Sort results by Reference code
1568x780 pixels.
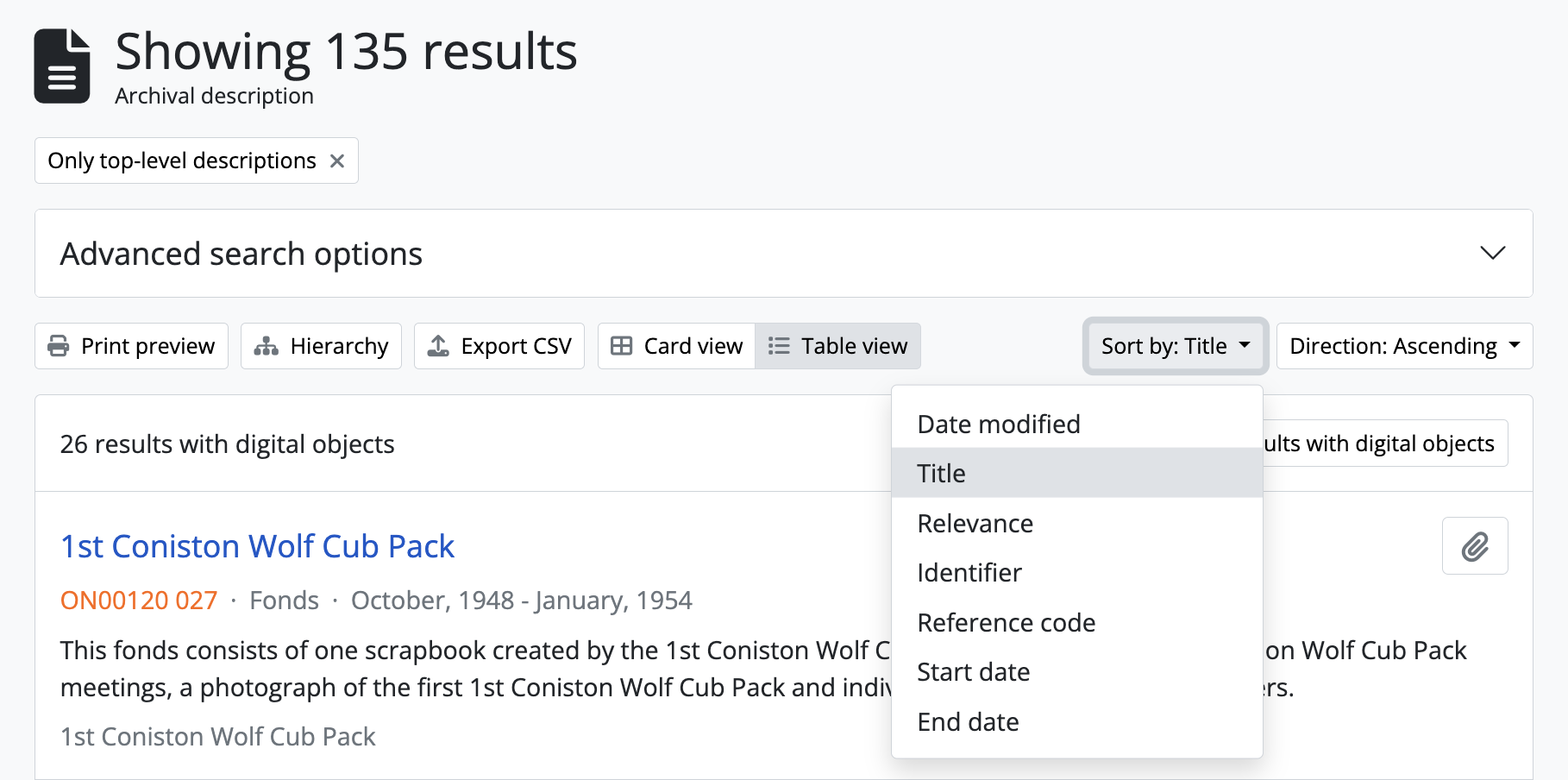point(1006,623)
